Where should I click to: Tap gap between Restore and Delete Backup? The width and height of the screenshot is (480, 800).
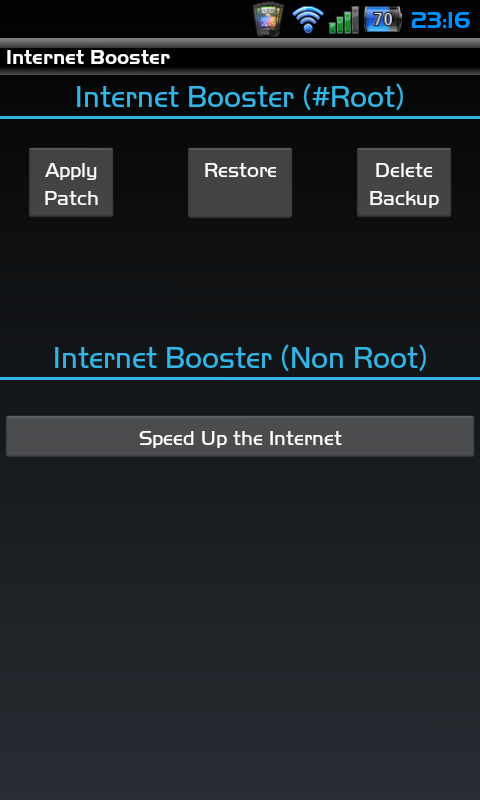(x=324, y=183)
